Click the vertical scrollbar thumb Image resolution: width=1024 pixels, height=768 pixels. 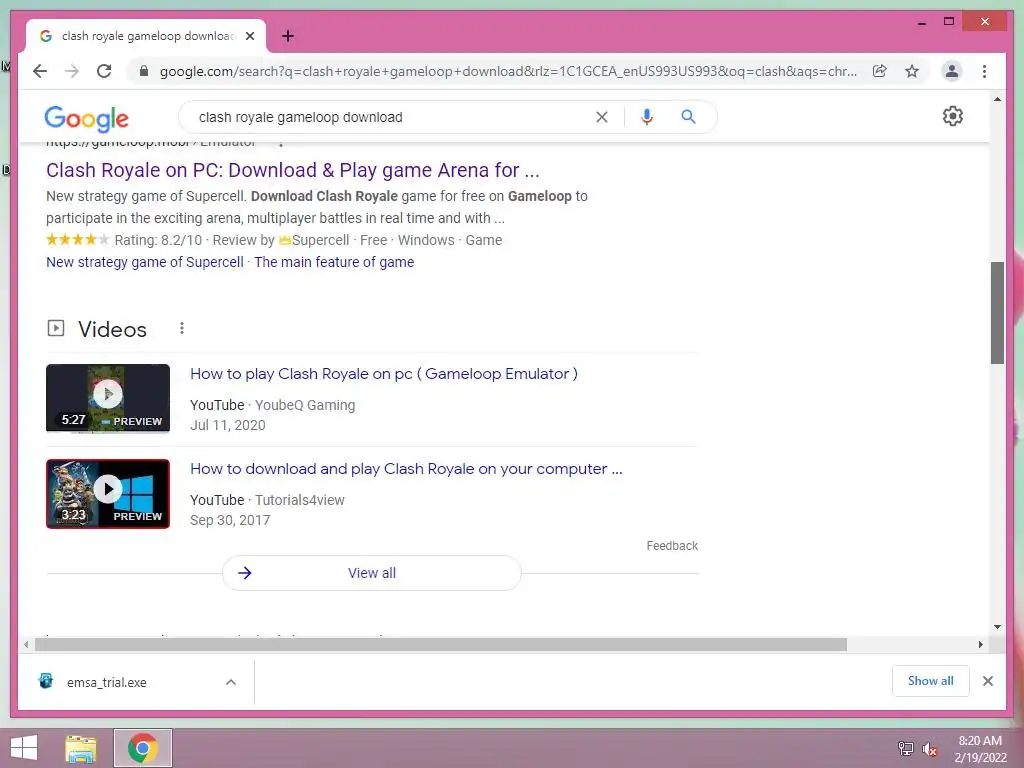(x=997, y=313)
